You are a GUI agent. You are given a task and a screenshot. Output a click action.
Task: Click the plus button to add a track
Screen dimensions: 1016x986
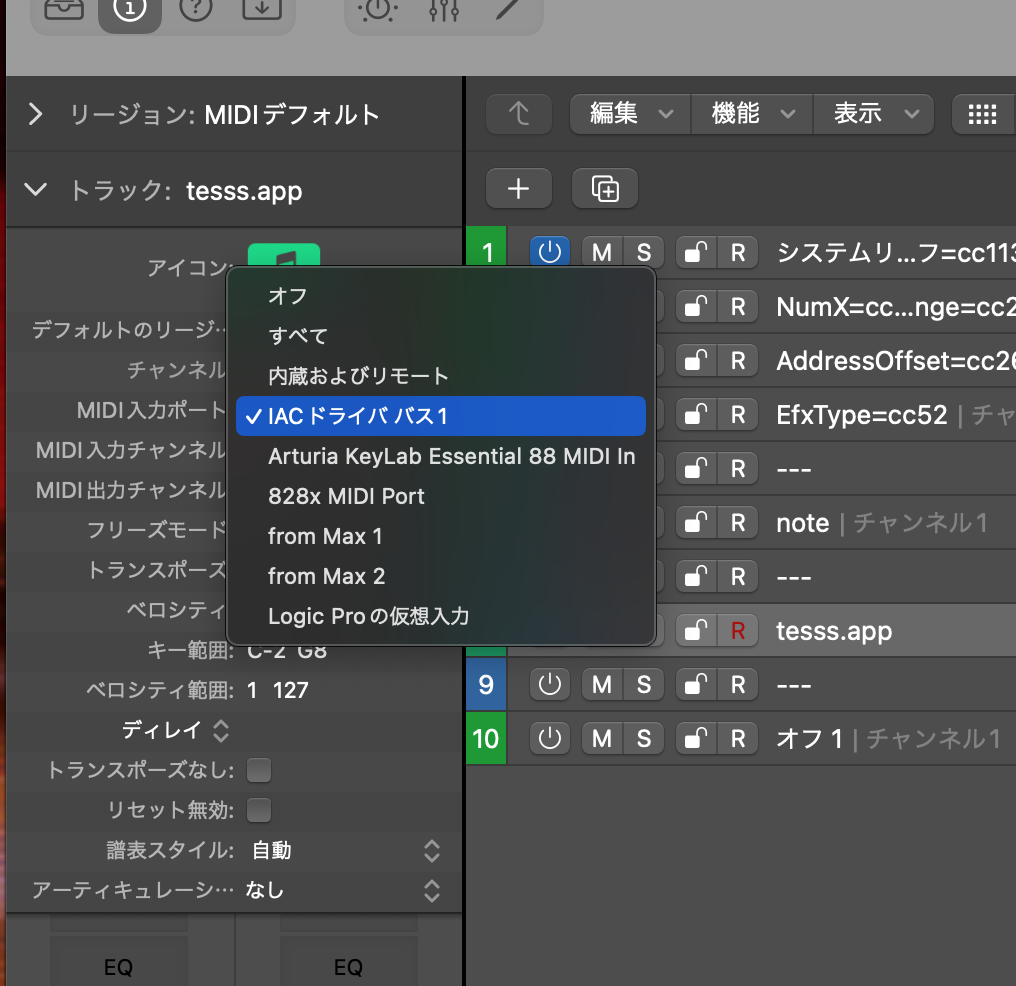(x=518, y=188)
